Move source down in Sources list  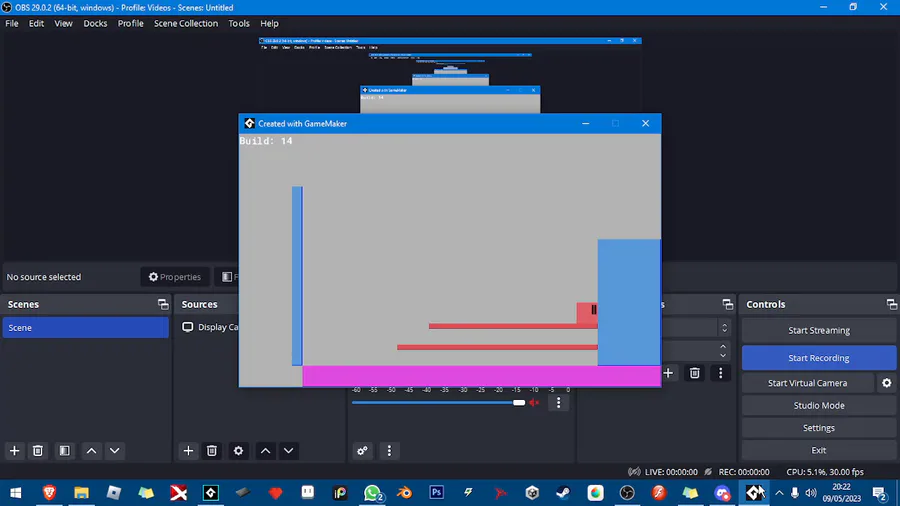289,451
